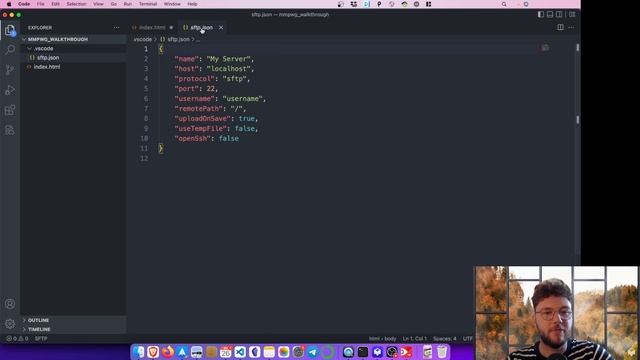Toggle secondary sidebar layout button

(x=559, y=14)
